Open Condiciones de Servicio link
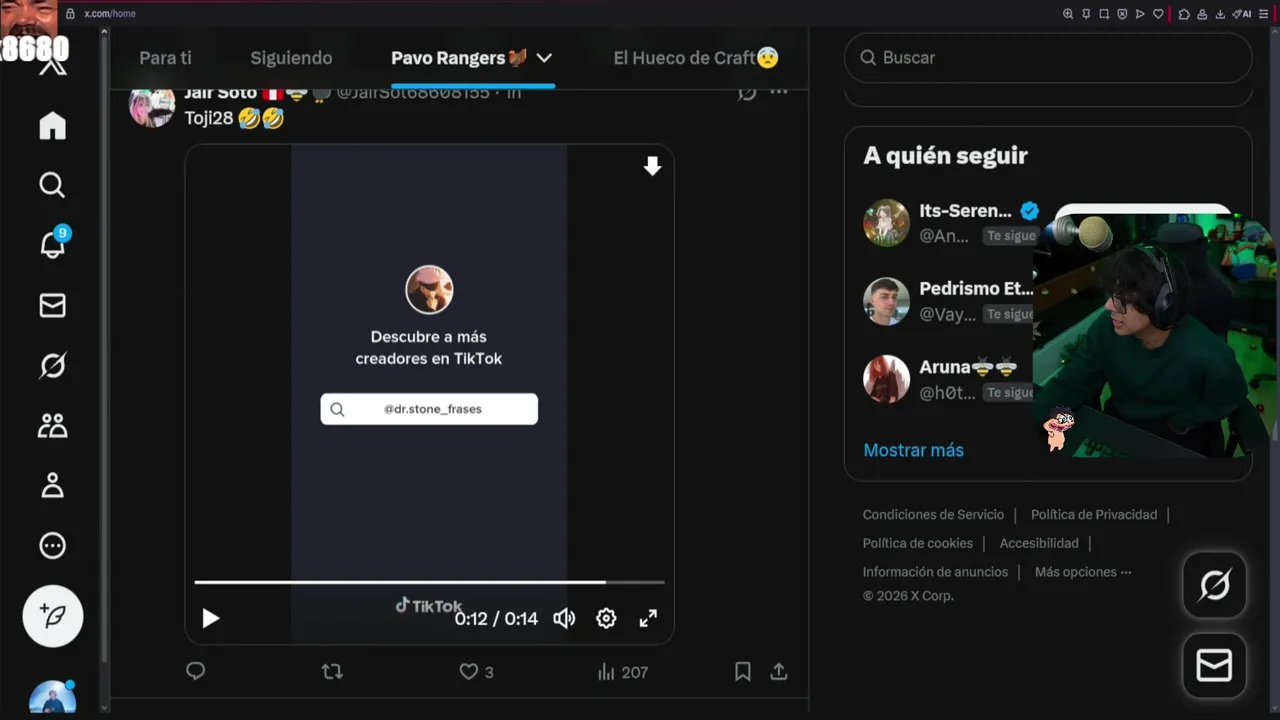 click(933, 515)
